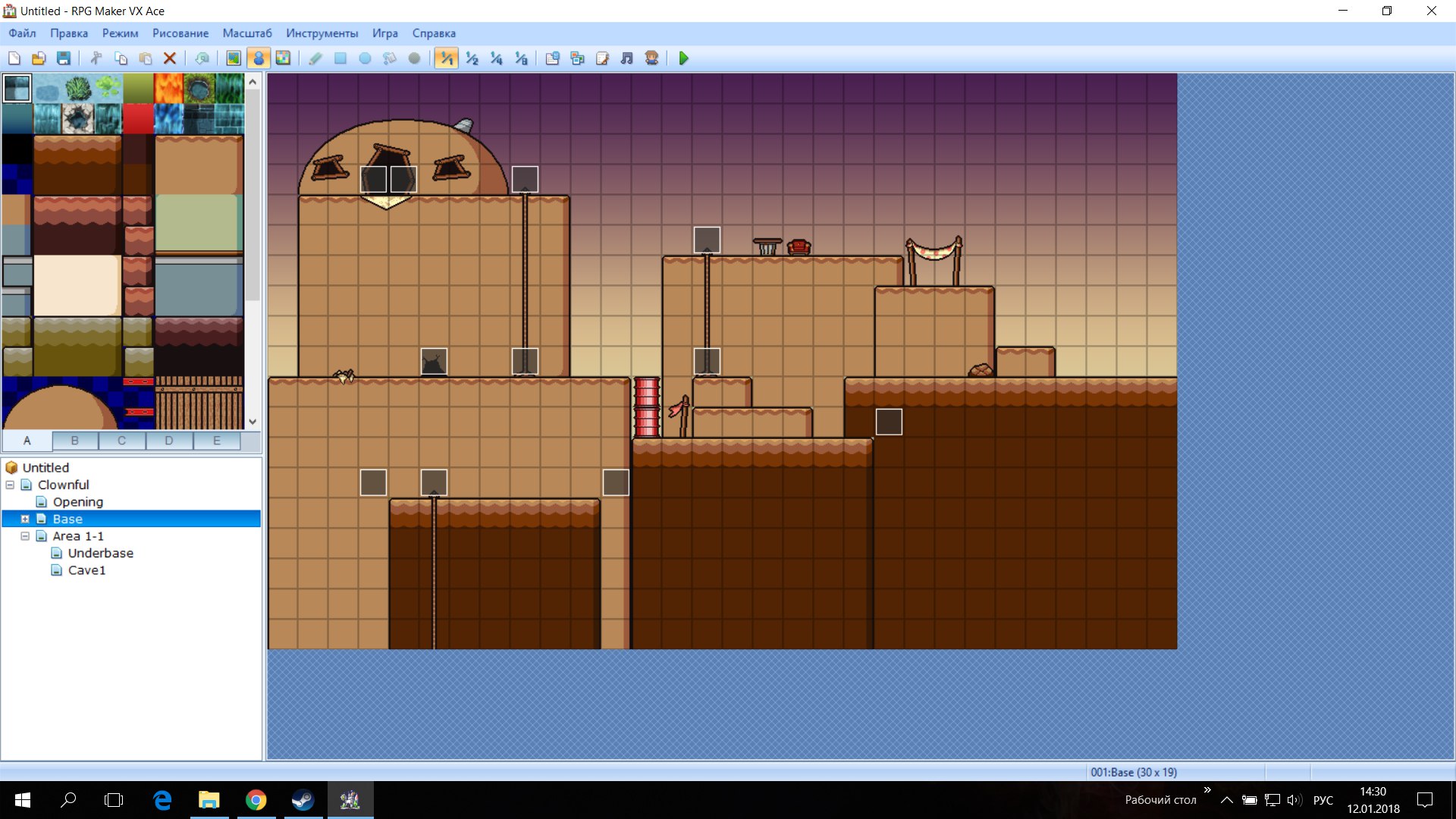The height and width of the screenshot is (819, 1456).
Task: Start Playtest with green play arrow
Action: coord(683,58)
